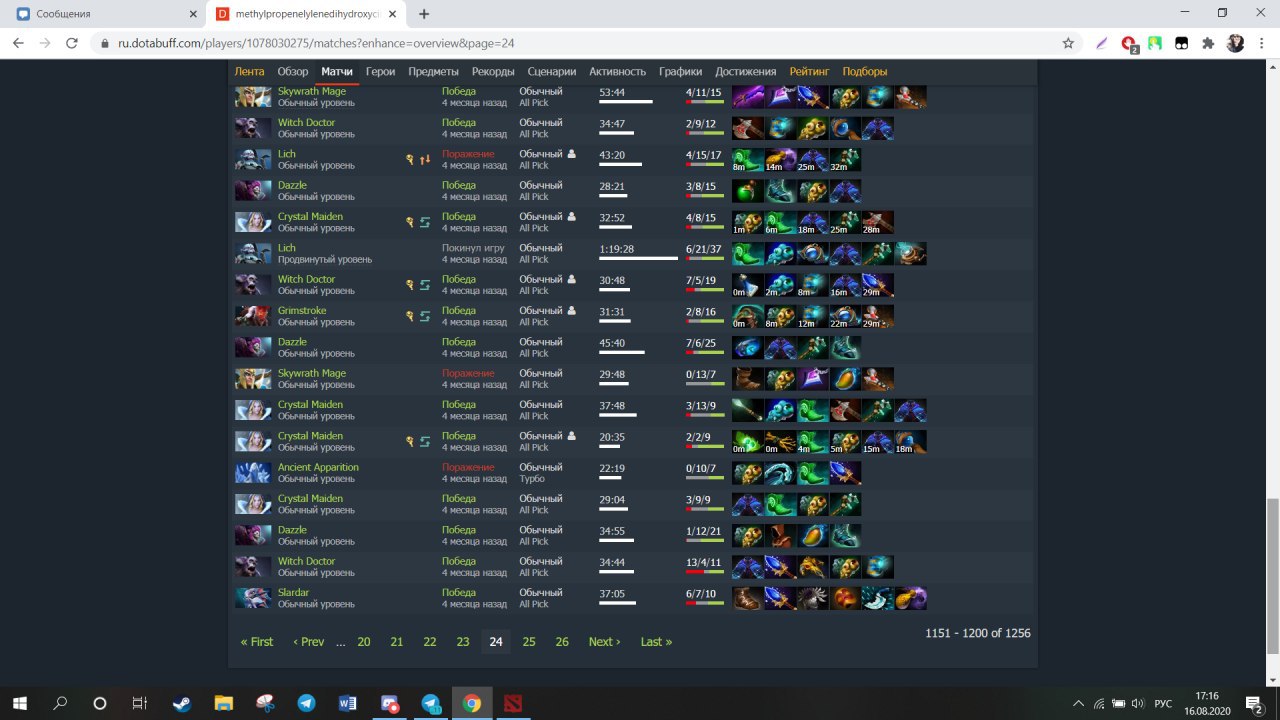The height and width of the screenshot is (720, 1280).
Task: Open the Chrome profile avatar
Action: coord(1236,44)
